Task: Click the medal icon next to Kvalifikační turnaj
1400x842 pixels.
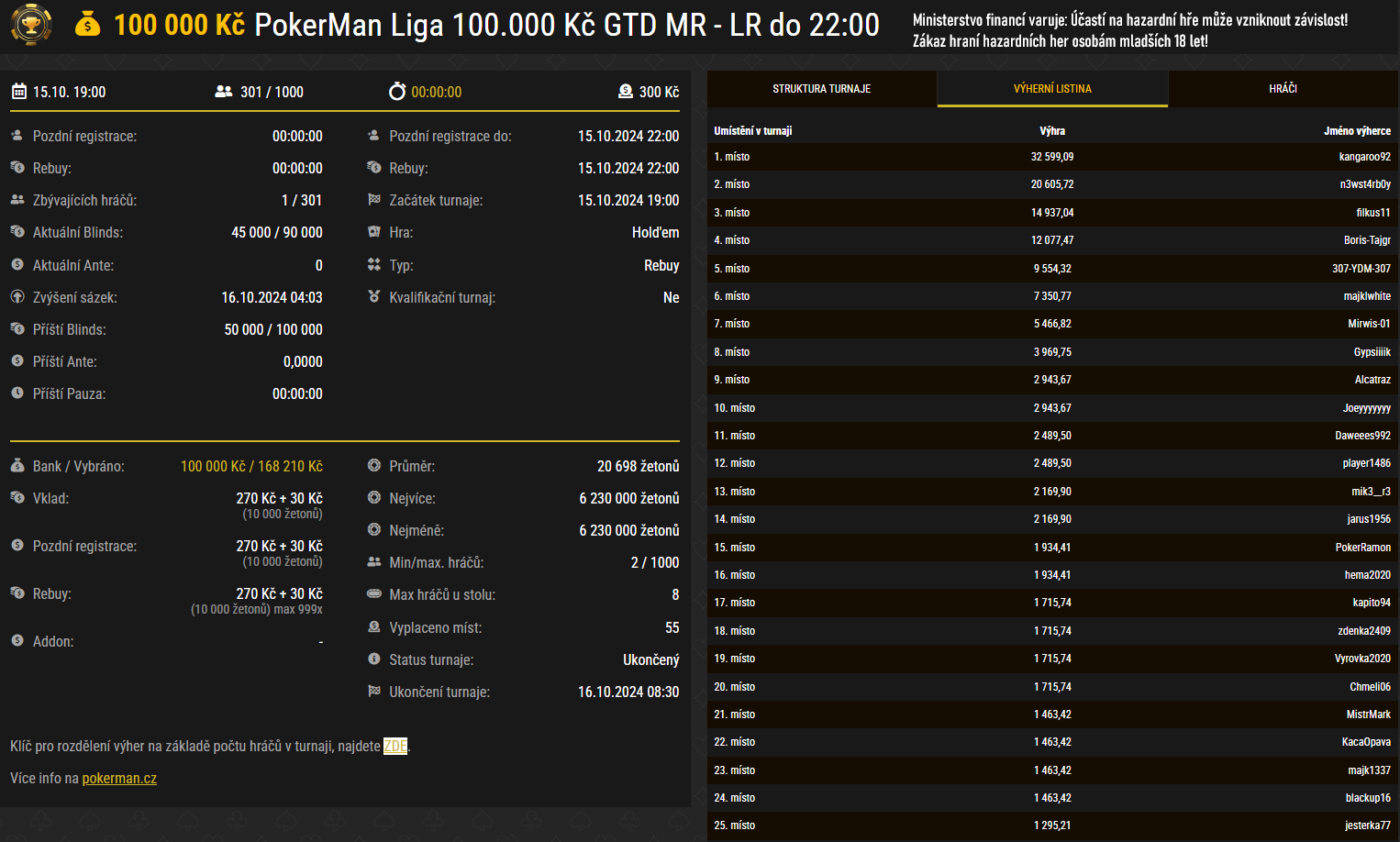Action: point(375,297)
